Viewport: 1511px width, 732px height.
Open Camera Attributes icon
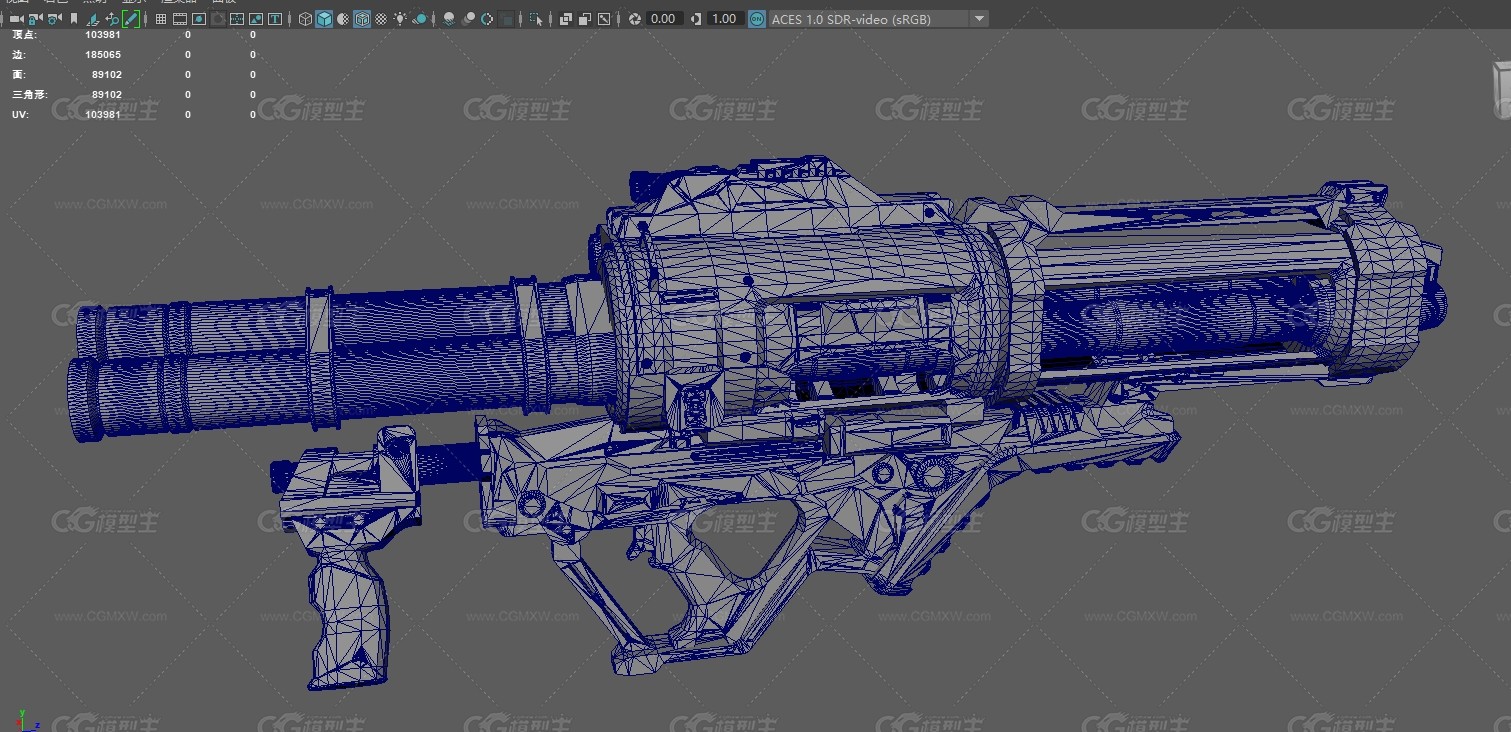(55, 19)
